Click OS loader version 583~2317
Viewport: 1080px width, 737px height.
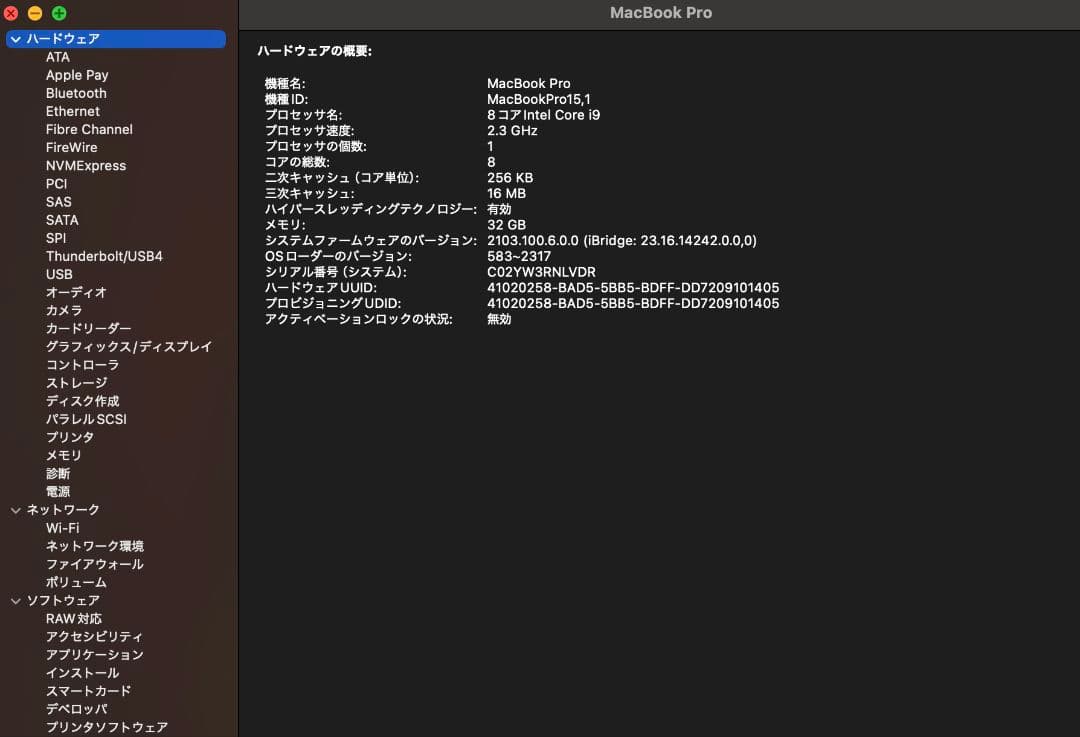(519, 256)
